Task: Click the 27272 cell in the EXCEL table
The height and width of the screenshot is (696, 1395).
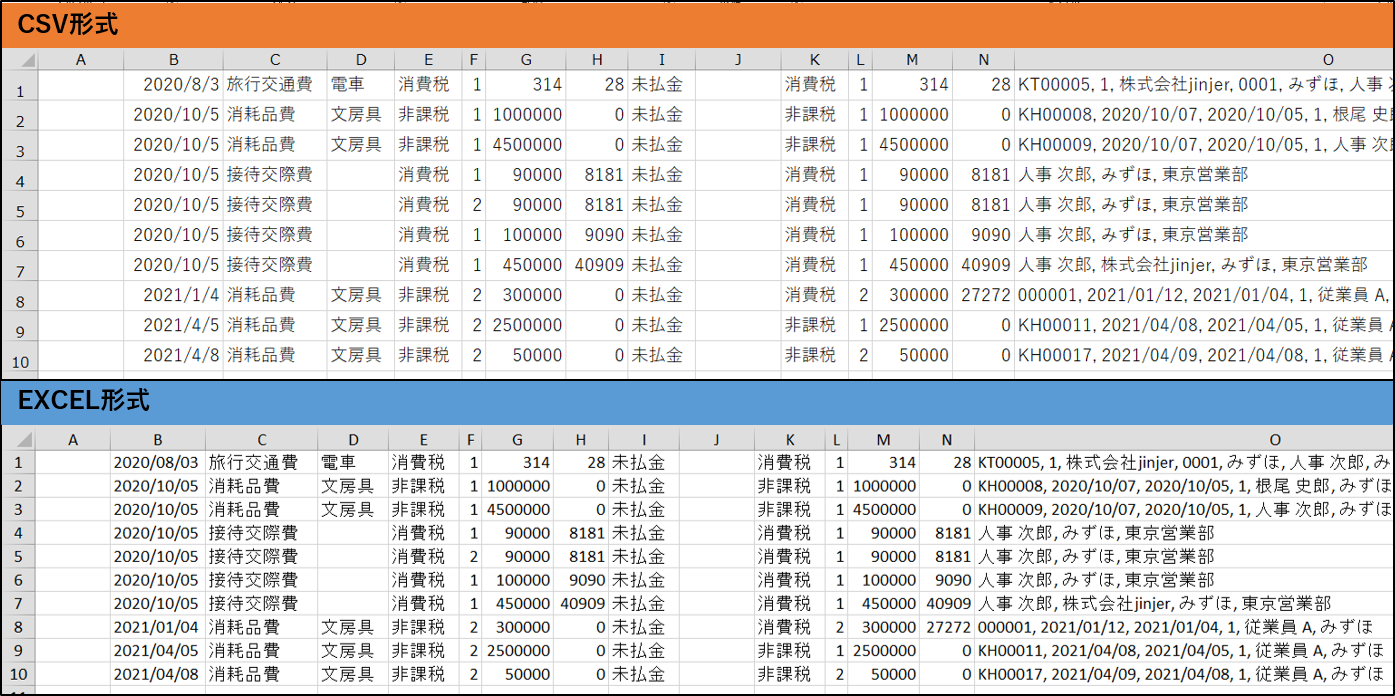Action: click(x=946, y=627)
